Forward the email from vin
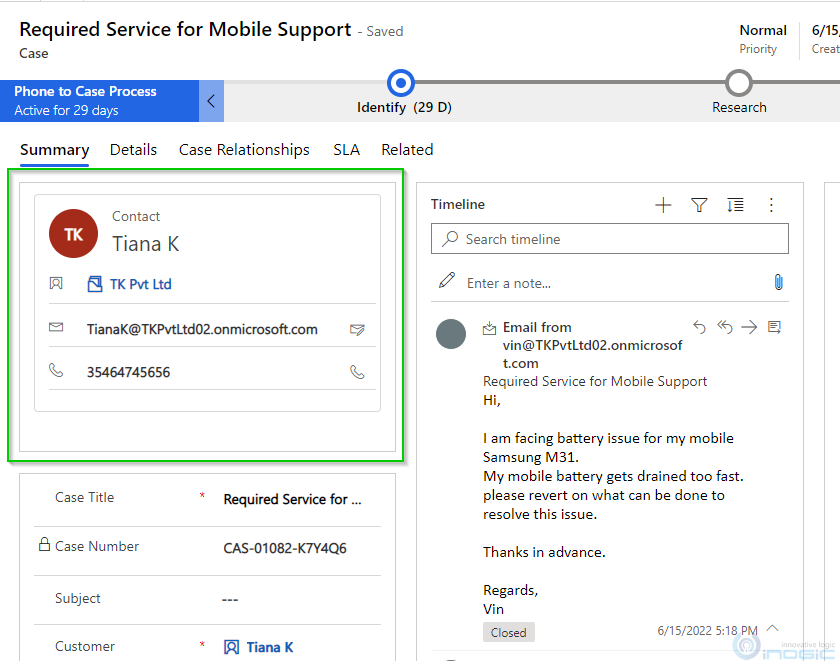The width and height of the screenshot is (840, 661). pyautogui.click(x=749, y=327)
